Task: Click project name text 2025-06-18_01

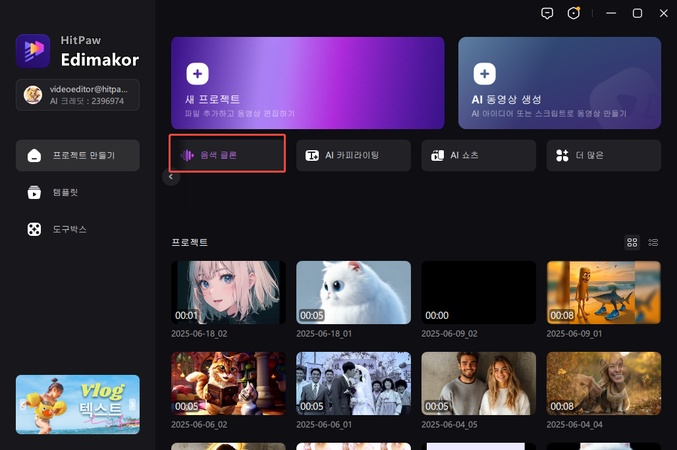Action: (x=324, y=334)
